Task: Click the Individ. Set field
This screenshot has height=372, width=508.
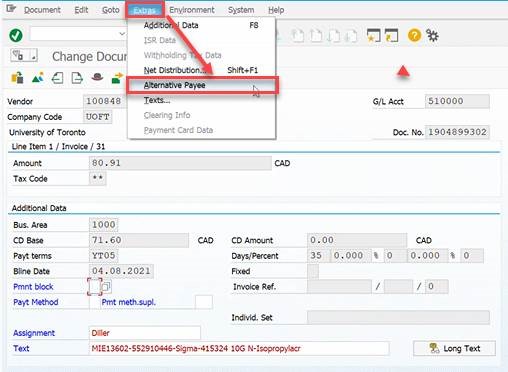Action: [x=398, y=317]
